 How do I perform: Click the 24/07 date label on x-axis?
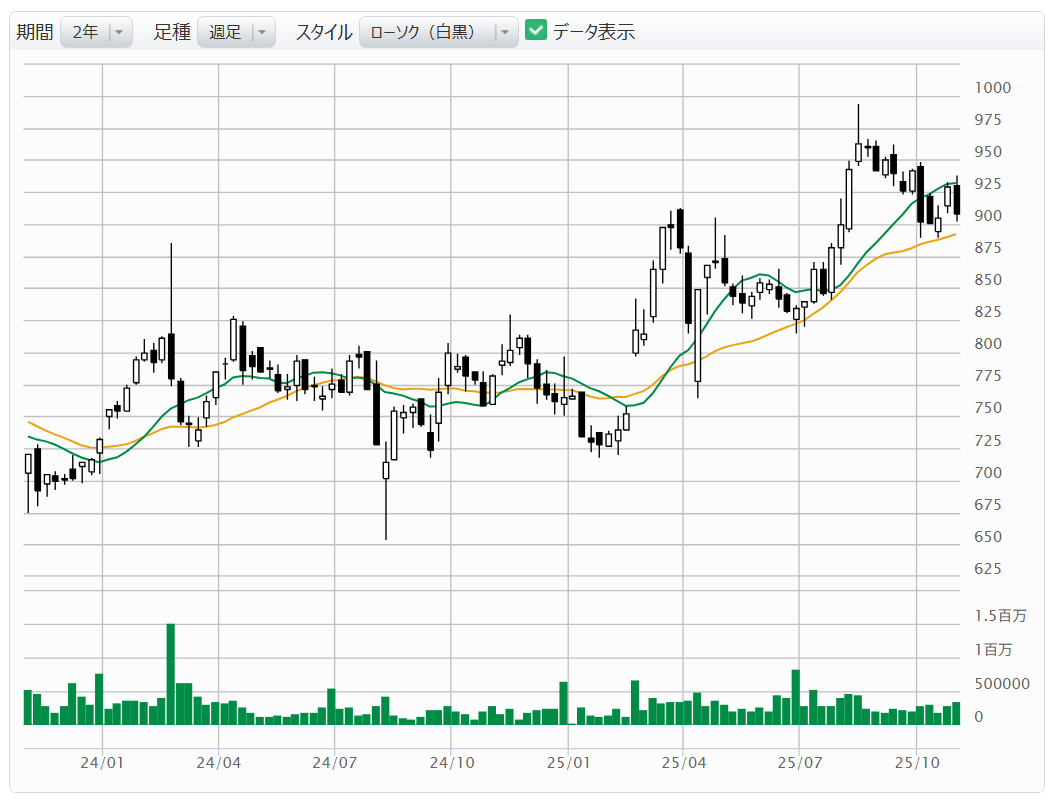pos(334,762)
